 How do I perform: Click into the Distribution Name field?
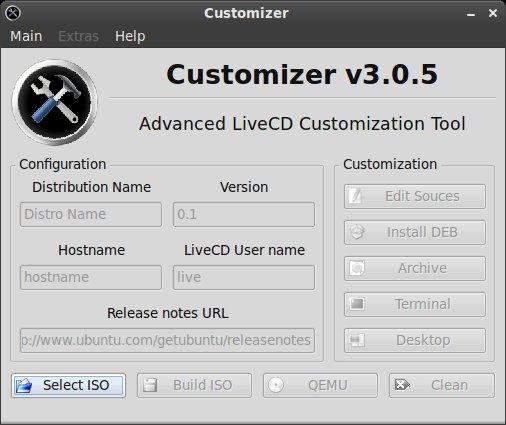click(91, 214)
